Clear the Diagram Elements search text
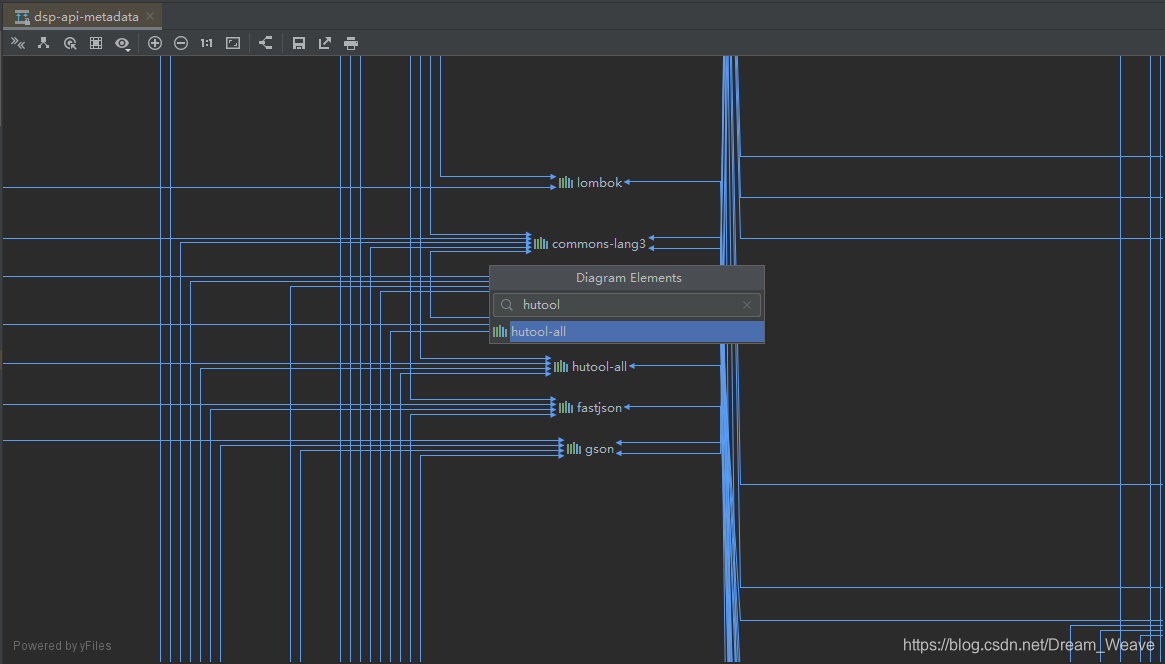The width and height of the screenshot is (1165, 664). tap(747, 305)
